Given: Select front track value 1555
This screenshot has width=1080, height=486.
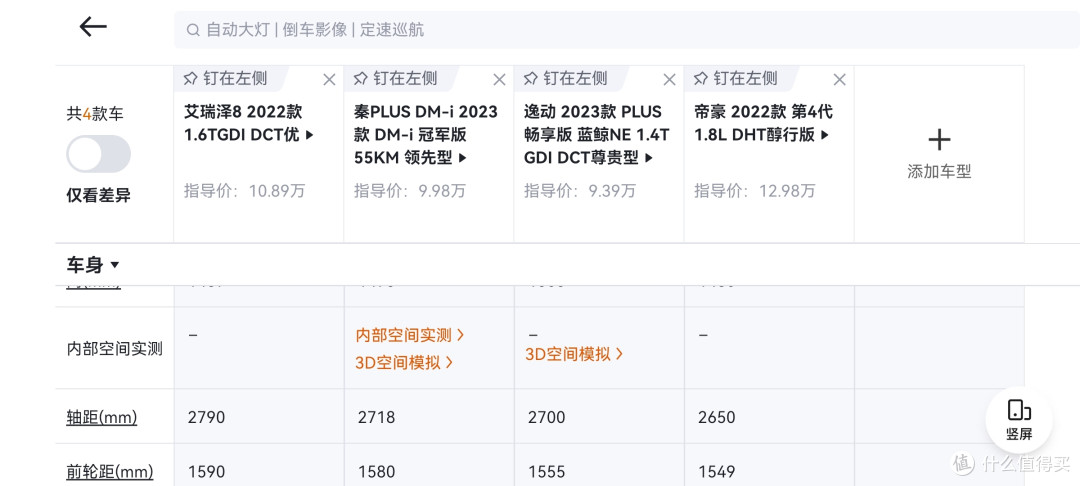Looking at the screenshot, I should [x=546, y=472].
